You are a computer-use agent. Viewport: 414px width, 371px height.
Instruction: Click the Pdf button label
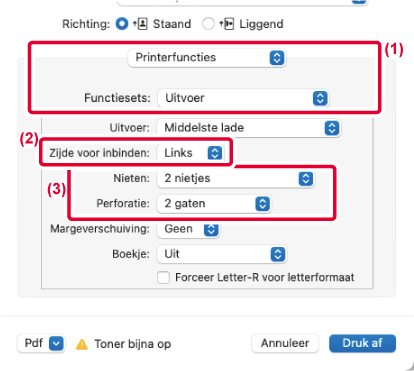click(34, 343)
